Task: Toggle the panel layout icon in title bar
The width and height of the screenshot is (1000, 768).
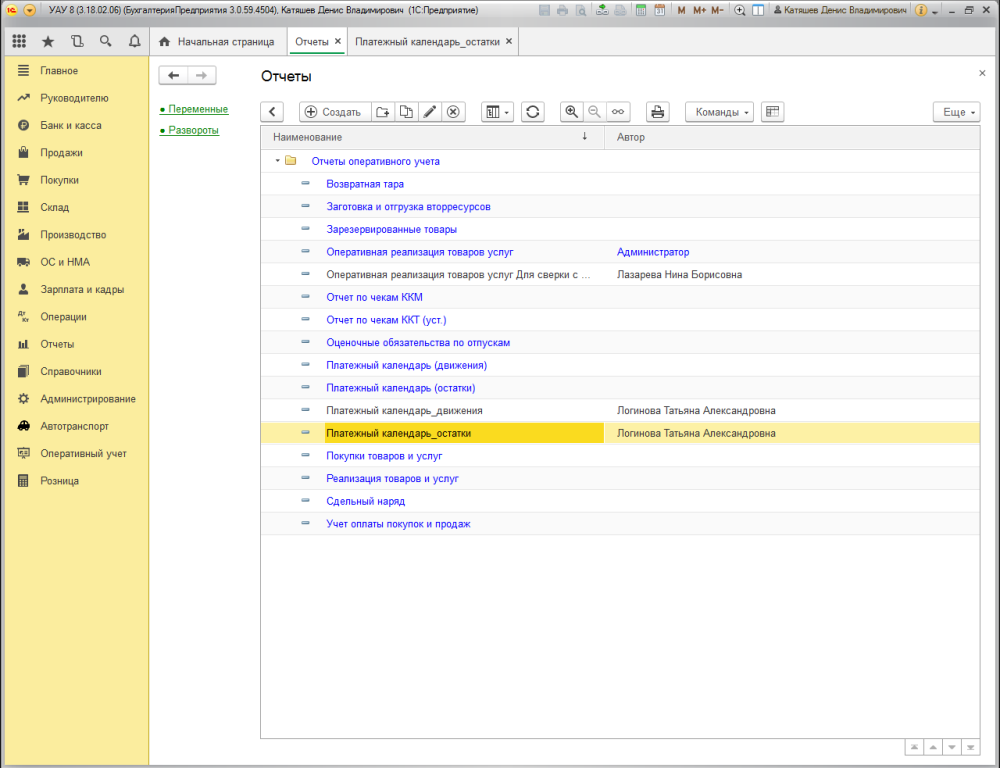Action: tap(758, 10)
